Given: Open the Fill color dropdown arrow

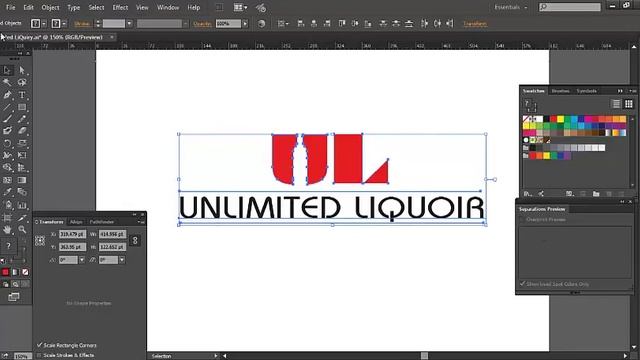Looking at the screenshot, I should click(44, 24).
